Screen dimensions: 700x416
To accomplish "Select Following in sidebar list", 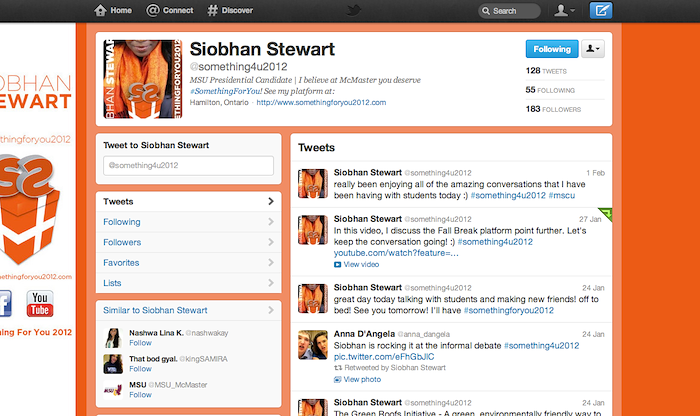I will point(188,222).
